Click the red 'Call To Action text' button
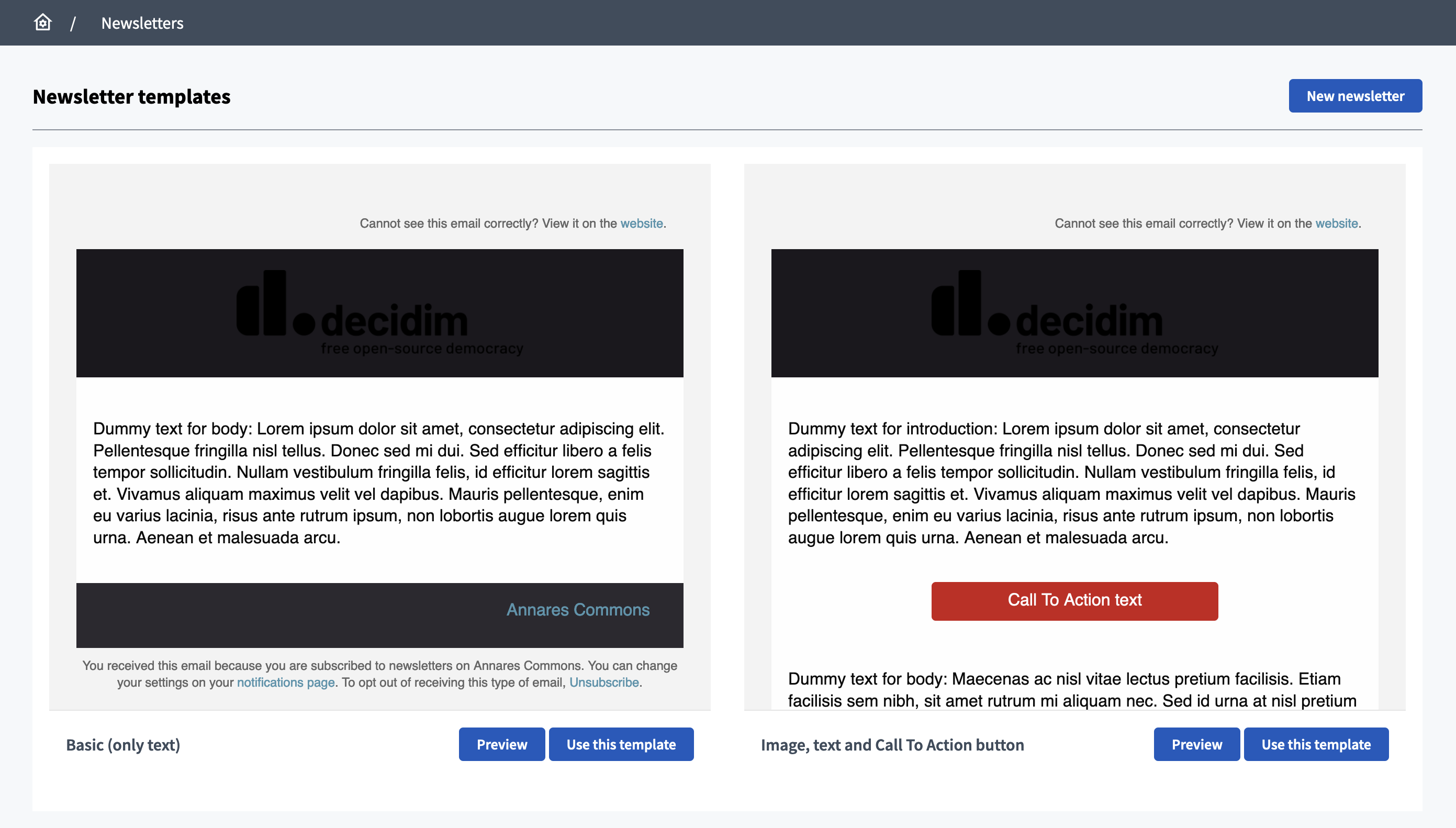The width and height of the screenshot is (1456, 828). tap(1074, 600)
